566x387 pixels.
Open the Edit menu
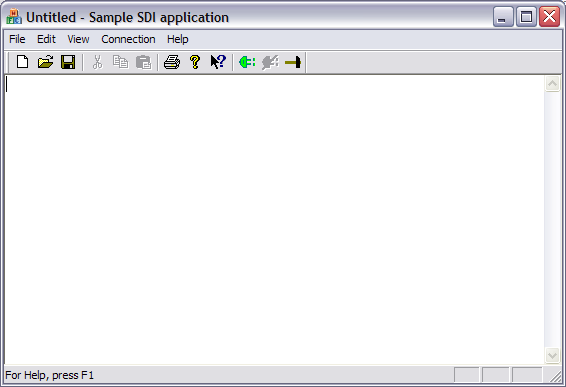[46, 39]
